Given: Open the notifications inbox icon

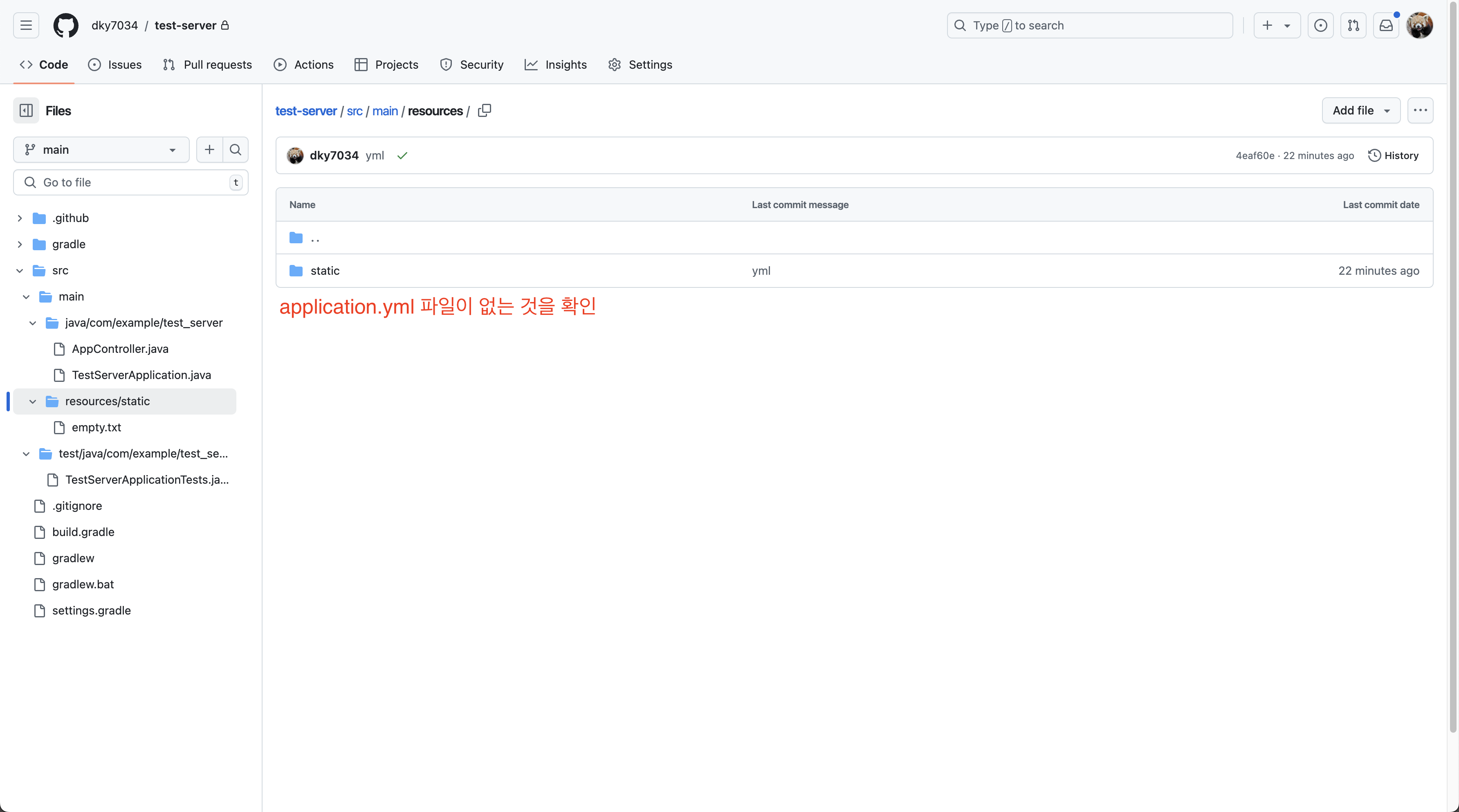Looking at the screenshot, I should (1385, 25).
